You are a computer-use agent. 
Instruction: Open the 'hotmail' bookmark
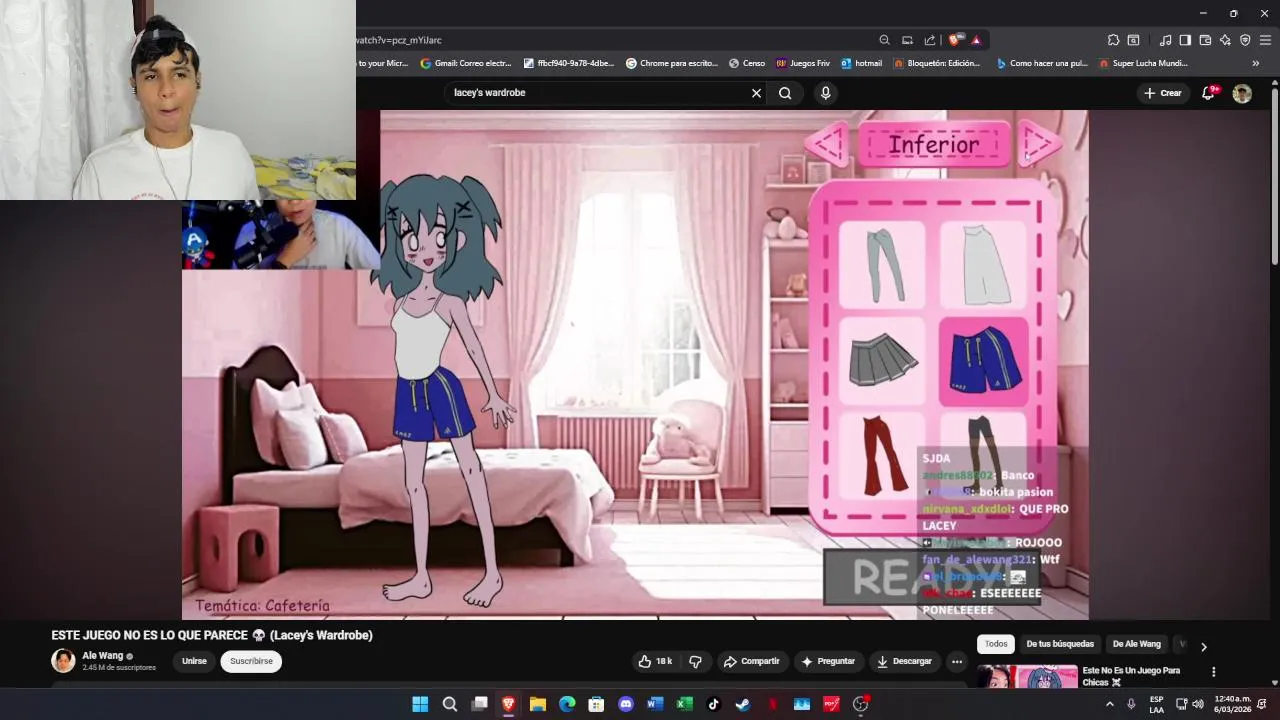(861, 63)
